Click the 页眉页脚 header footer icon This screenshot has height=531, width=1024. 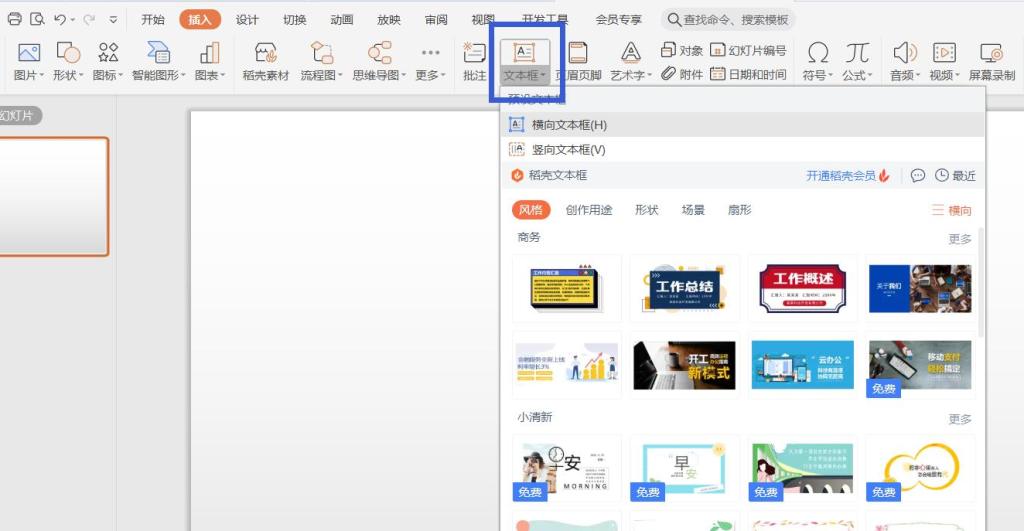pos(578,55)
